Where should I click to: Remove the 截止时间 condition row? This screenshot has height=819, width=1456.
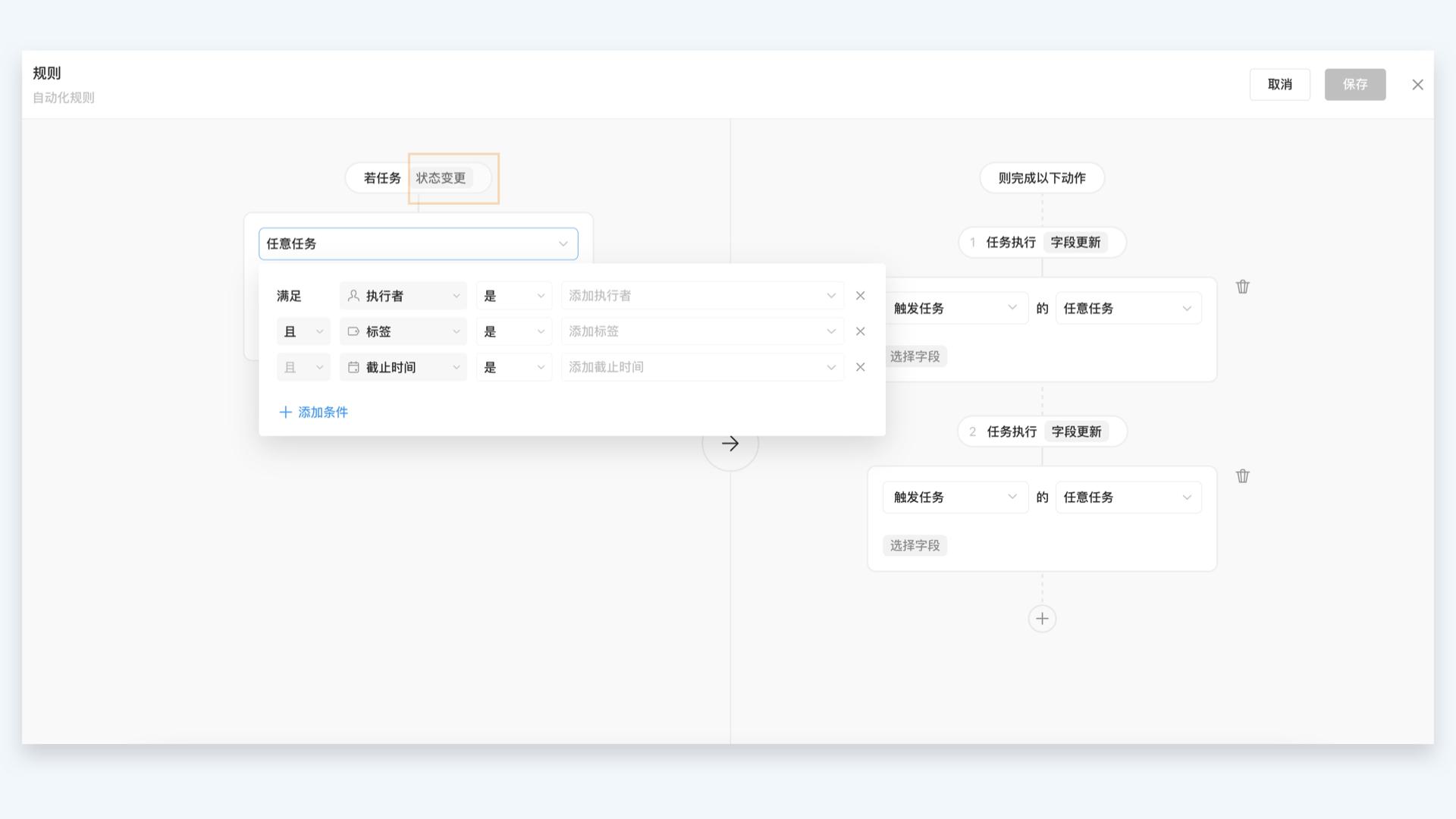click(860, 367)
